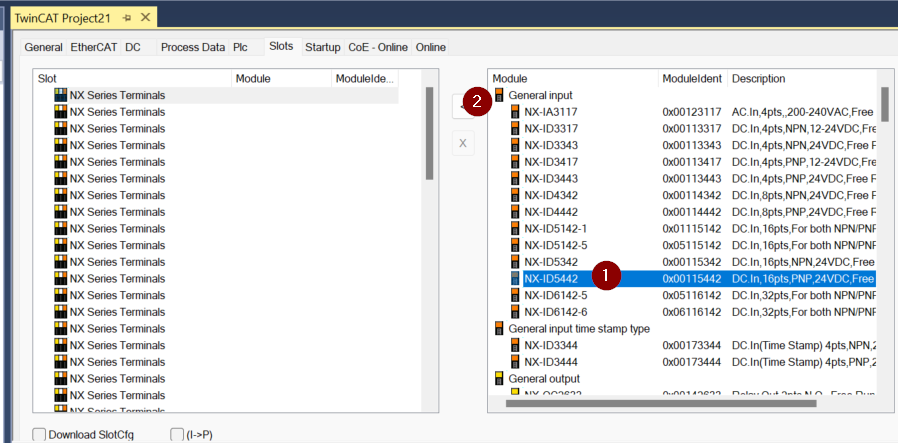Image resolution: width=898 pixels, height=443 pixels.
Task: Select the Slots tab
Action: click(x=281, y=46)
